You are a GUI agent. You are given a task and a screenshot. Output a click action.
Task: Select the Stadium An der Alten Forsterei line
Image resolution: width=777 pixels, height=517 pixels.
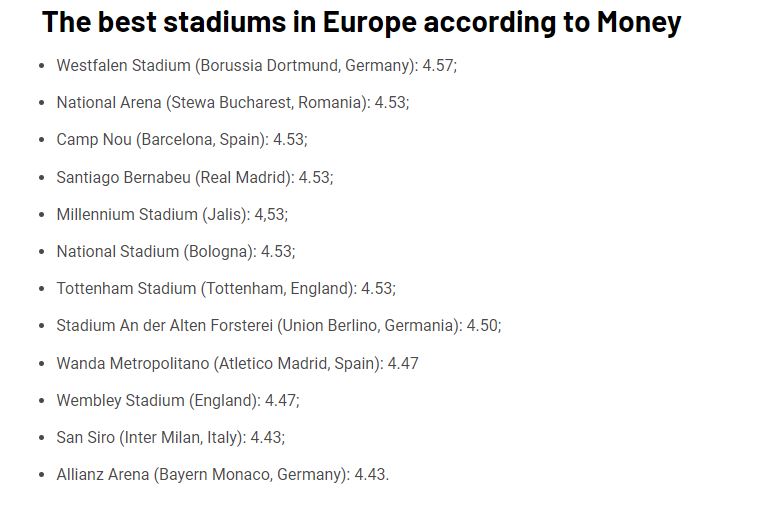(x=278, y=325)
